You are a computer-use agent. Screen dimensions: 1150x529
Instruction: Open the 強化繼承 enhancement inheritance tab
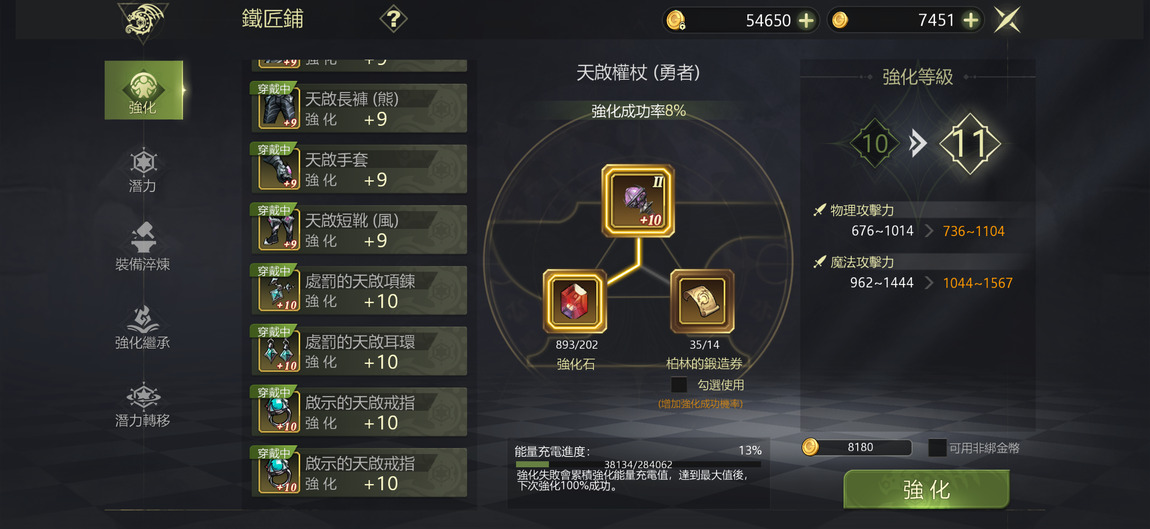(x=143, y=326)
